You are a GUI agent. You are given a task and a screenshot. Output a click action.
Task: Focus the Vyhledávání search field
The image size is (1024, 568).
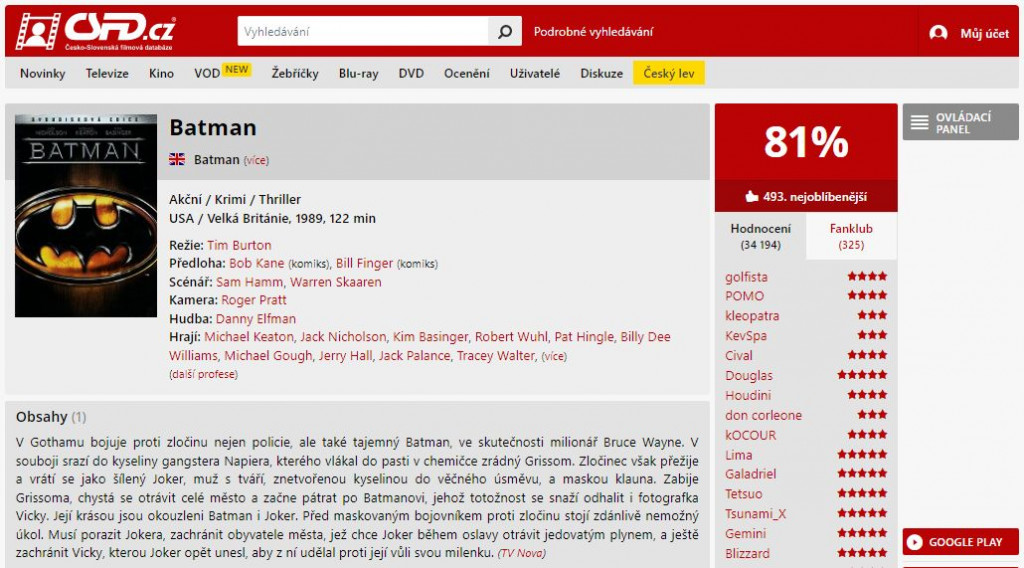pos(363,31)
